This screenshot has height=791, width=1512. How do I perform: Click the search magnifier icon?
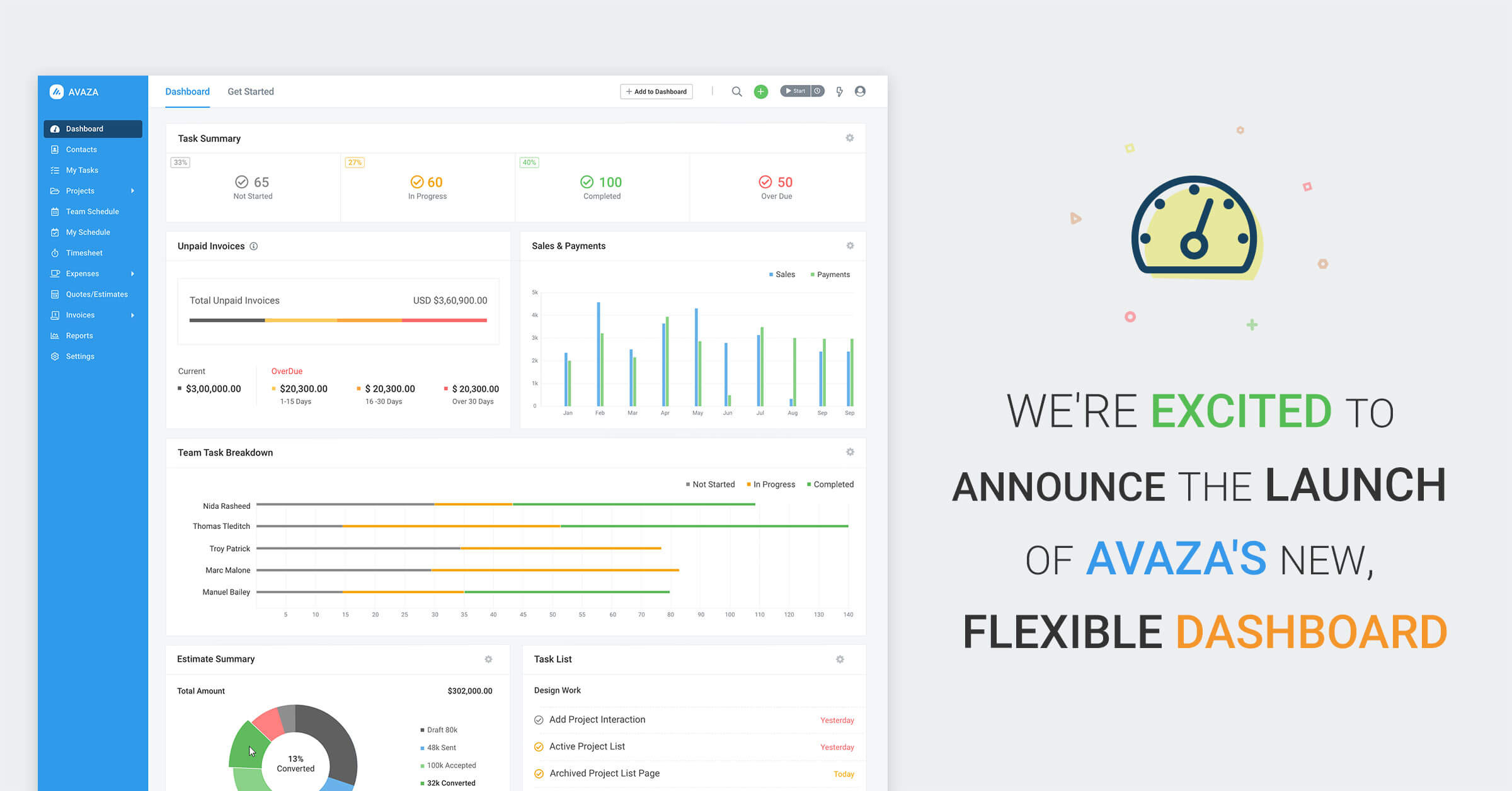[x=736, y=92]
